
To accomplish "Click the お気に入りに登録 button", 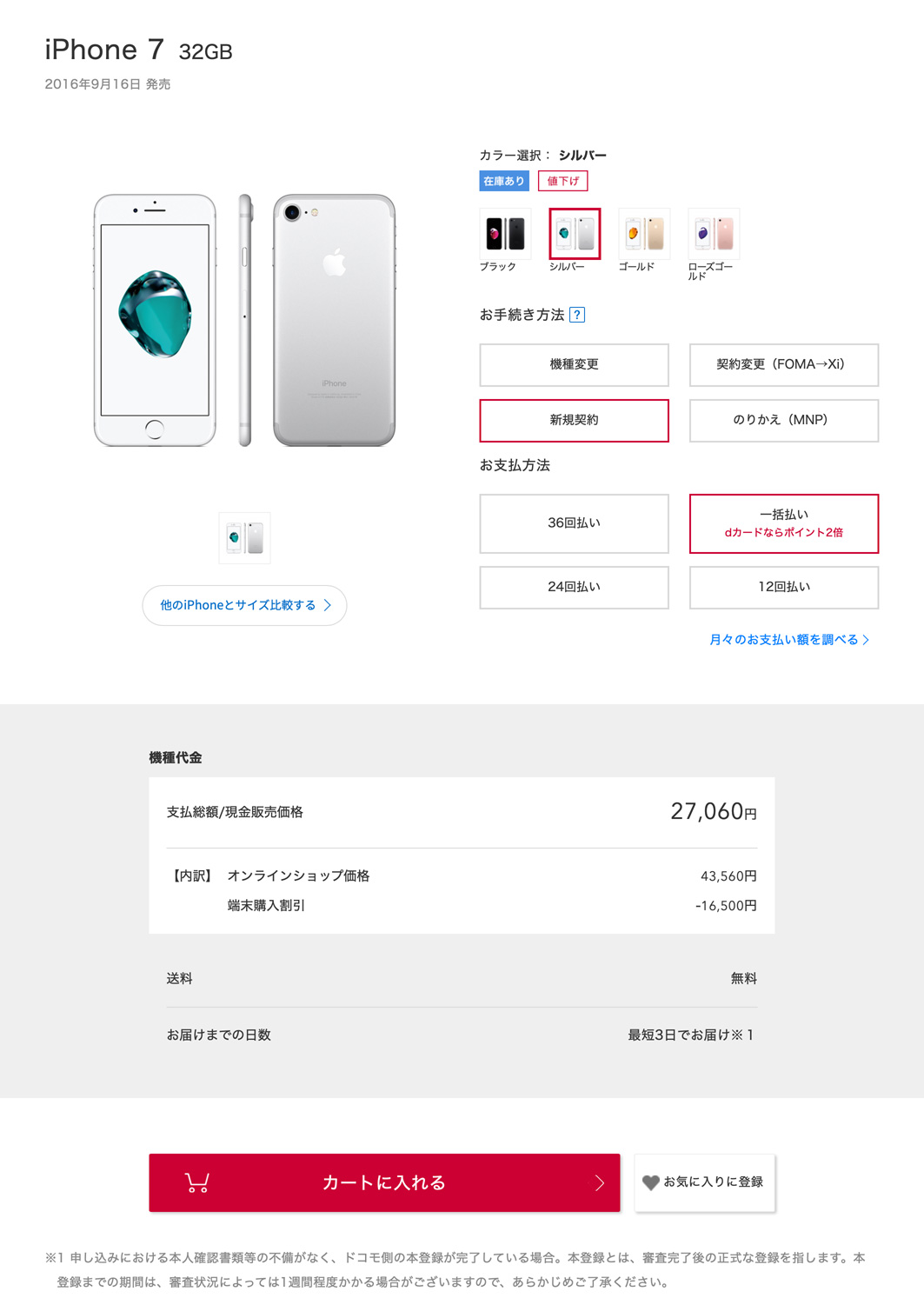I will pyautogui.click(x=705, y=1182).
